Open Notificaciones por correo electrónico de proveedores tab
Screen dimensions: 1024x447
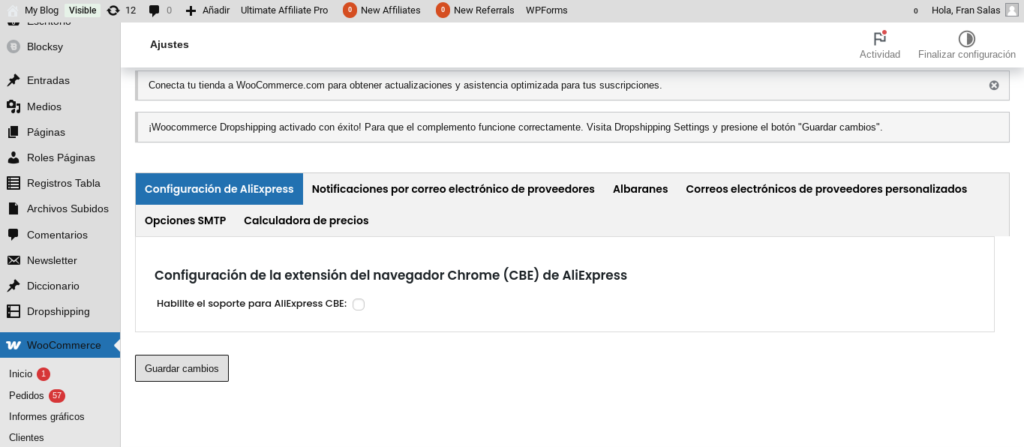pyautogui.click(x=453, y=189)
